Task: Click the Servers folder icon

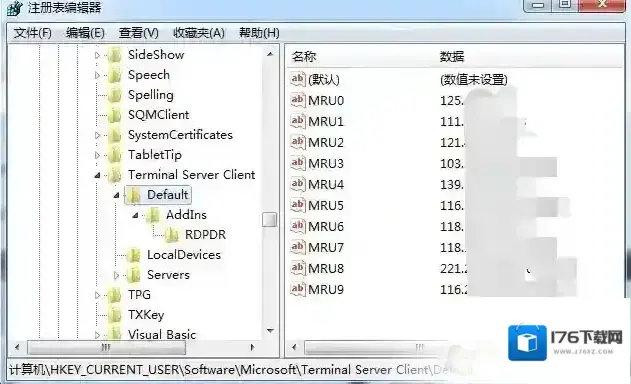Action: 134,275
